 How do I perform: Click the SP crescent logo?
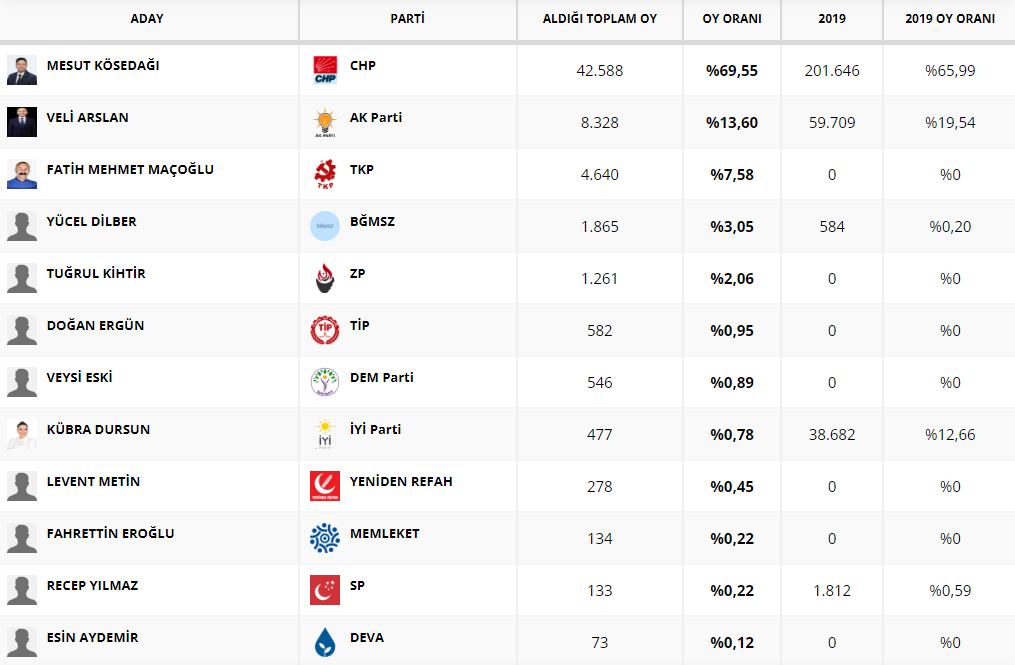(325, 590)
